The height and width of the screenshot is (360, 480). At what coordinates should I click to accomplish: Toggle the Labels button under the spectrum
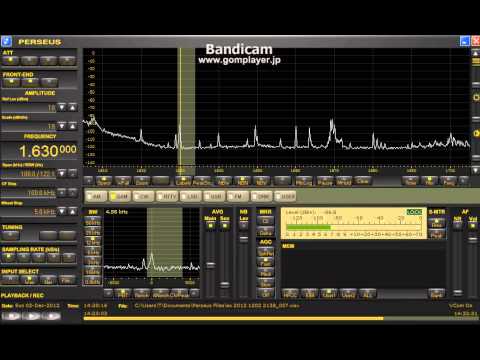(184, 181)
